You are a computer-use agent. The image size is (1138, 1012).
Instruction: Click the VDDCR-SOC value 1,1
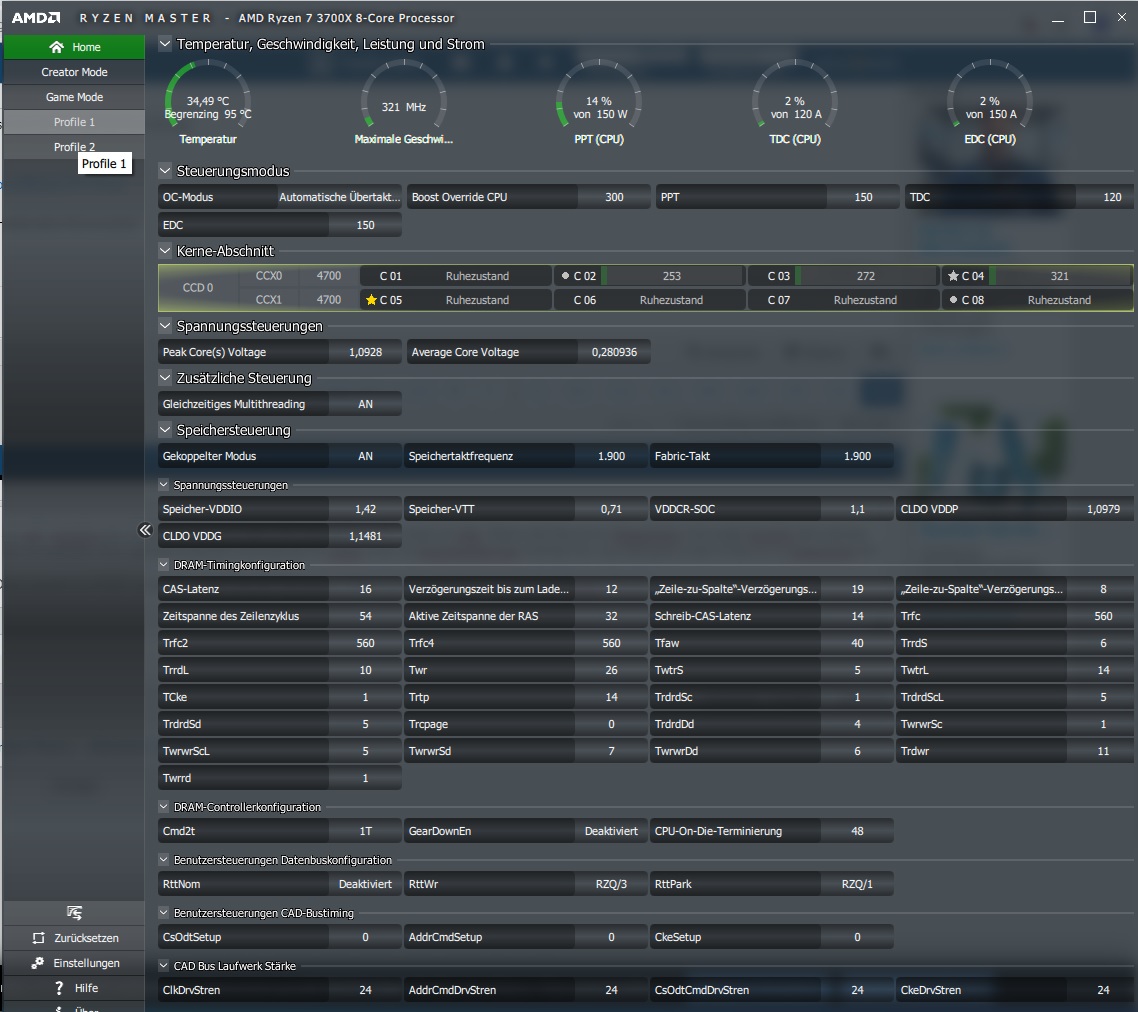[857, 509]
